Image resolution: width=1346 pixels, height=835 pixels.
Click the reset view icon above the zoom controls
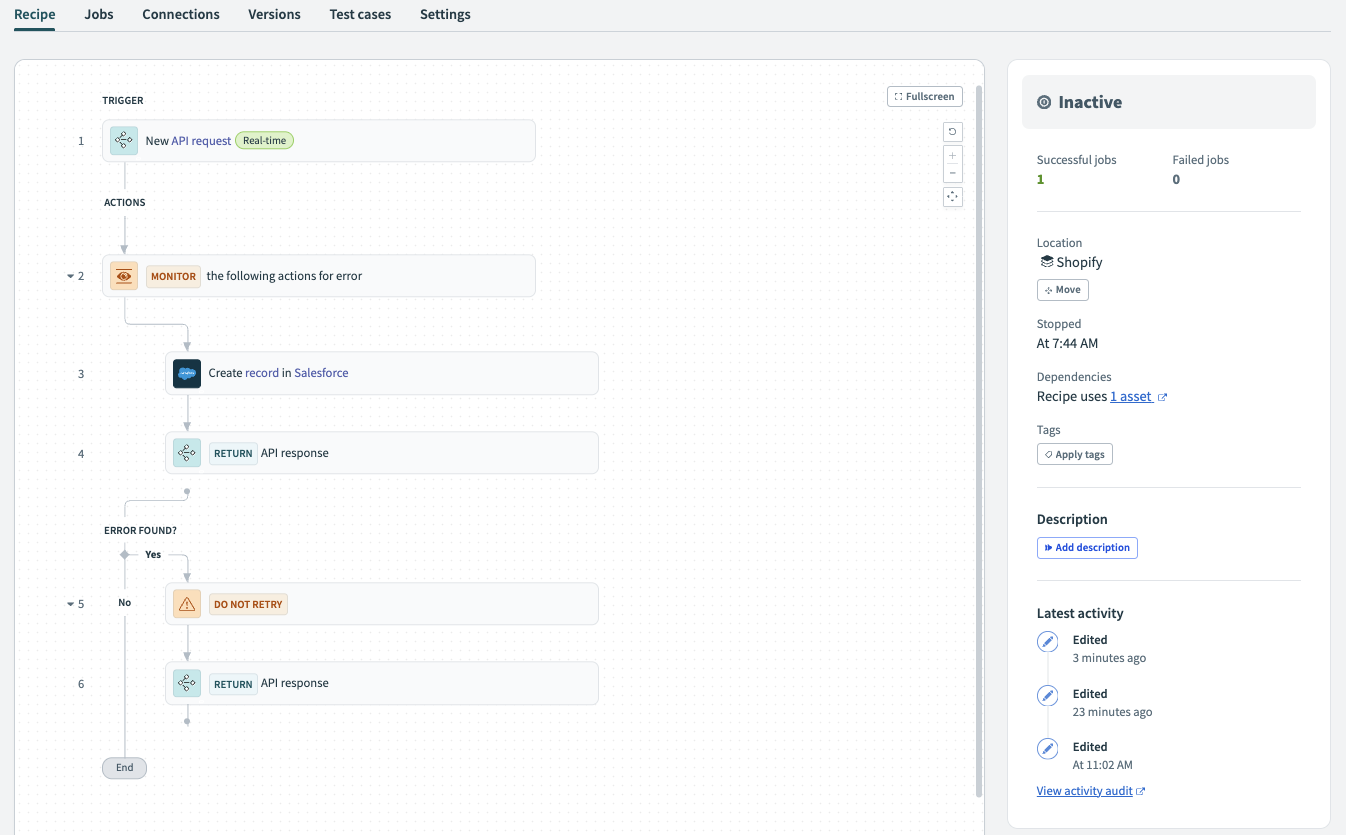point(952,131)
